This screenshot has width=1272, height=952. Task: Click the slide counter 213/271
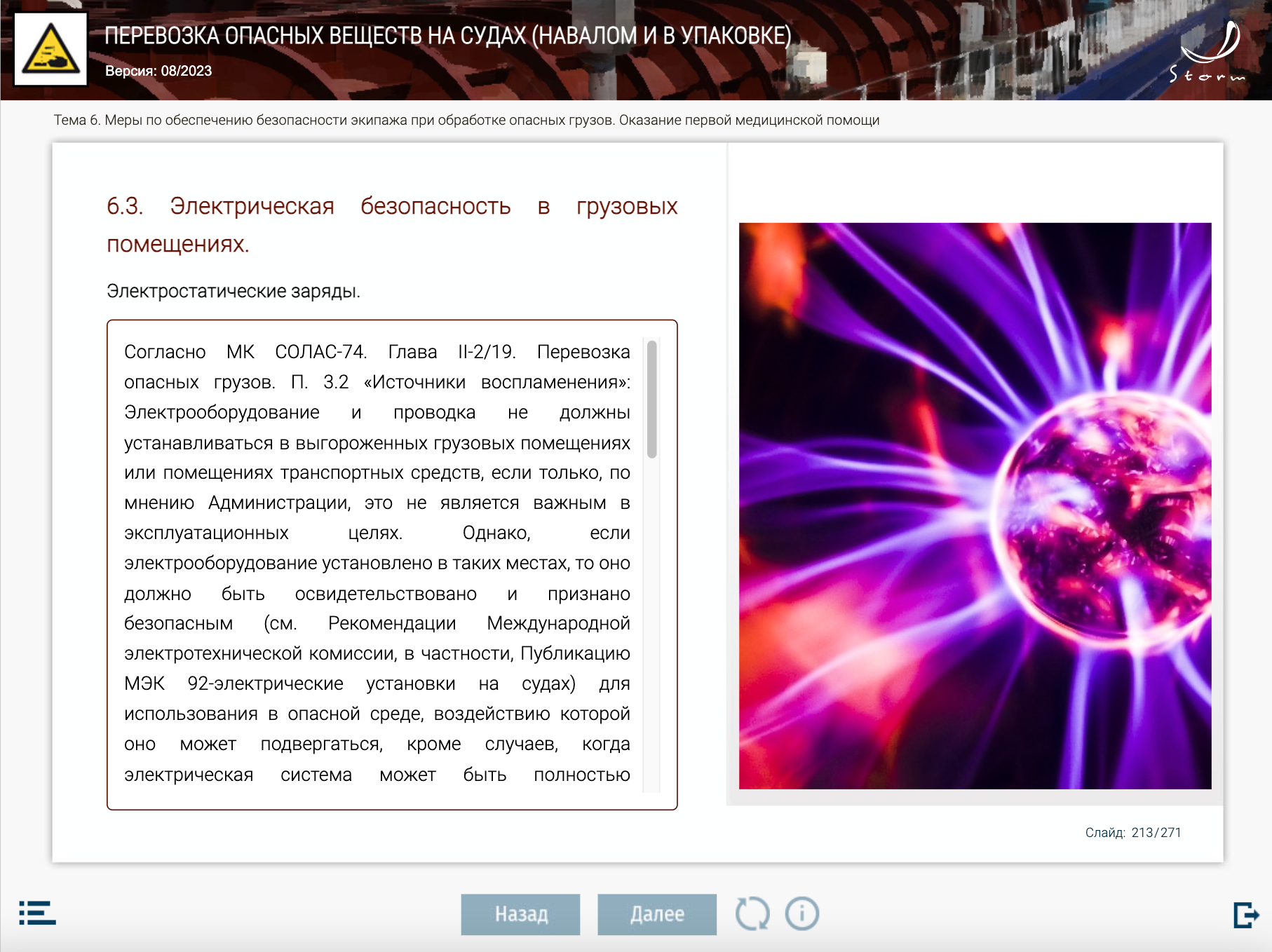tap(1133, 832)
